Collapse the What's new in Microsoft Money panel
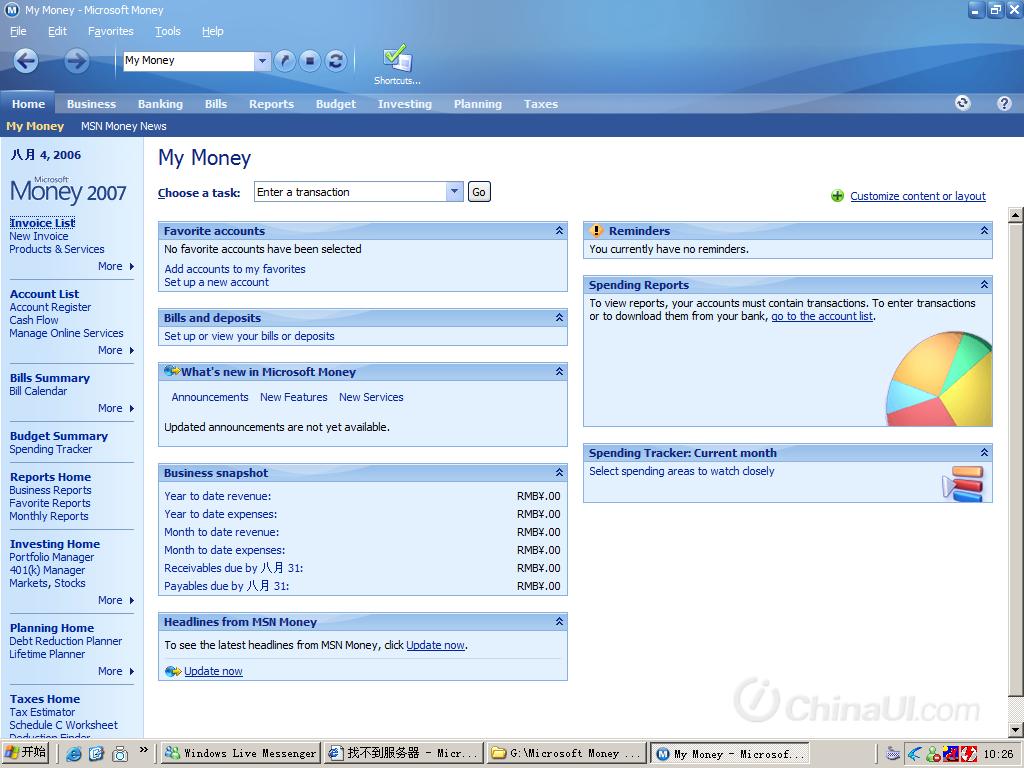Image resolution: width=1024 pixels, height=768 pixels. pyautogui.click(x=559, y=372)
